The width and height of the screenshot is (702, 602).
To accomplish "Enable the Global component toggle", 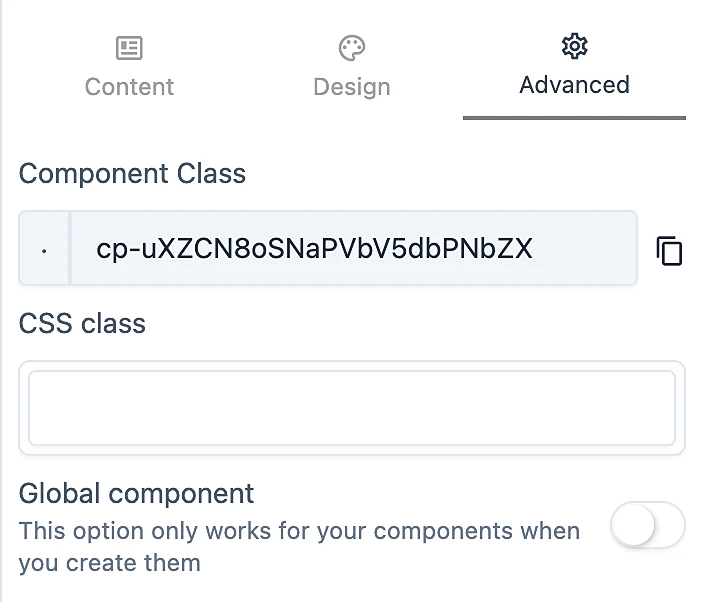I will point(648,525).
